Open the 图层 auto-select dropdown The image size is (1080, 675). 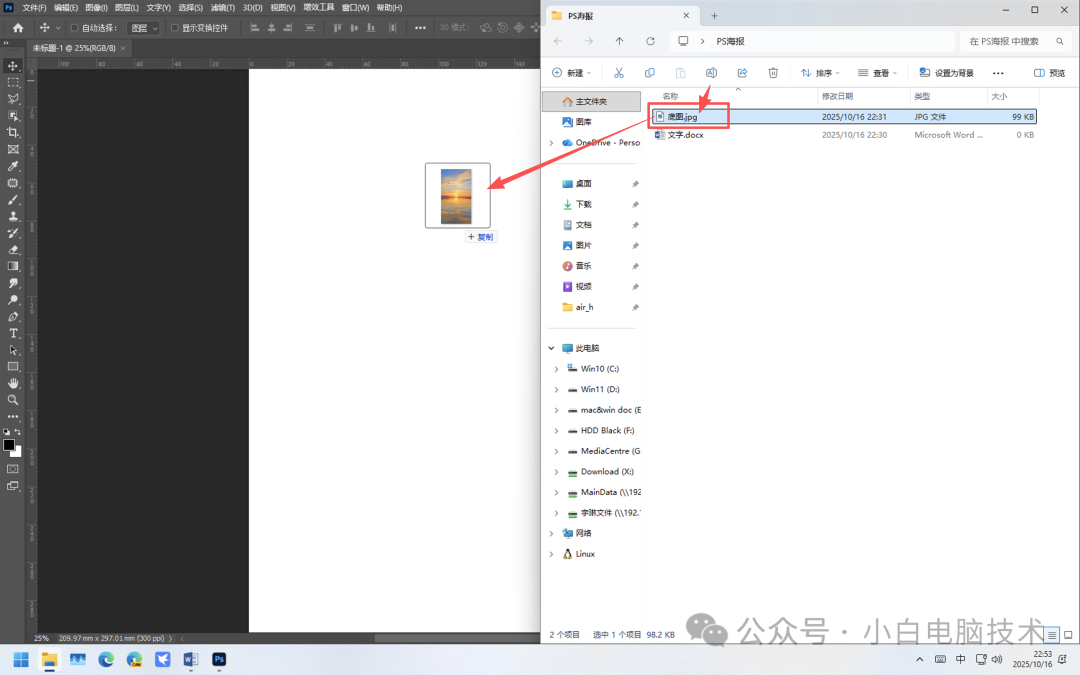pyautogui.click(x=145, y=28)
